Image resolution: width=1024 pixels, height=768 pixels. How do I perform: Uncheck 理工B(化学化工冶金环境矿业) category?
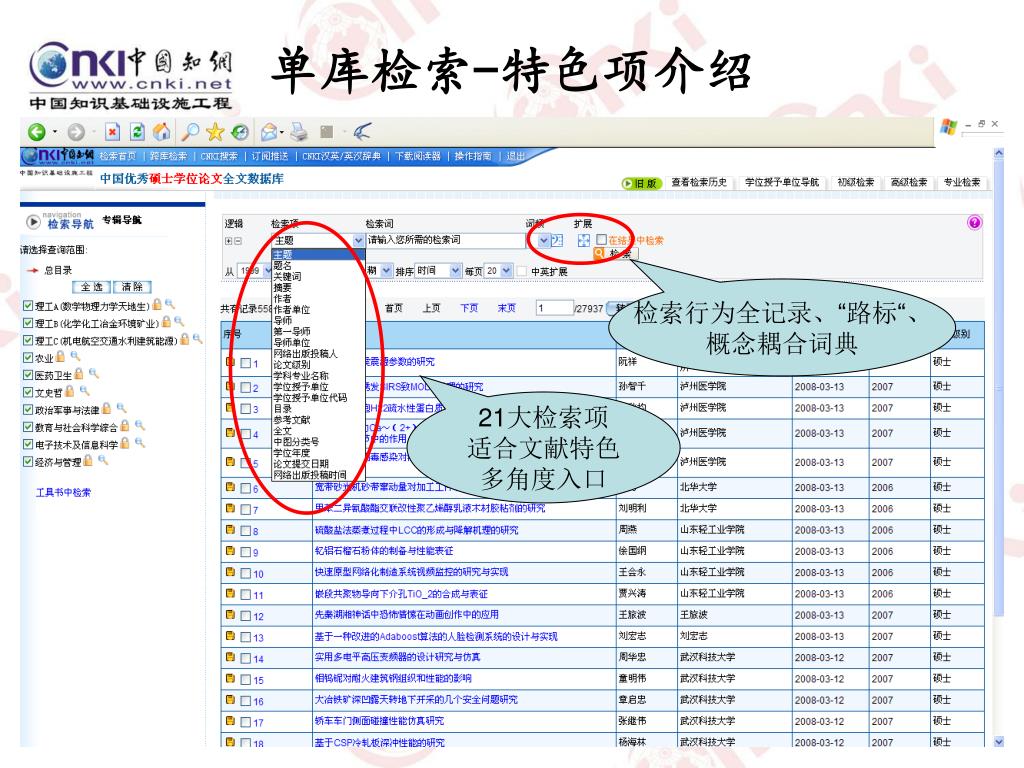28,323
